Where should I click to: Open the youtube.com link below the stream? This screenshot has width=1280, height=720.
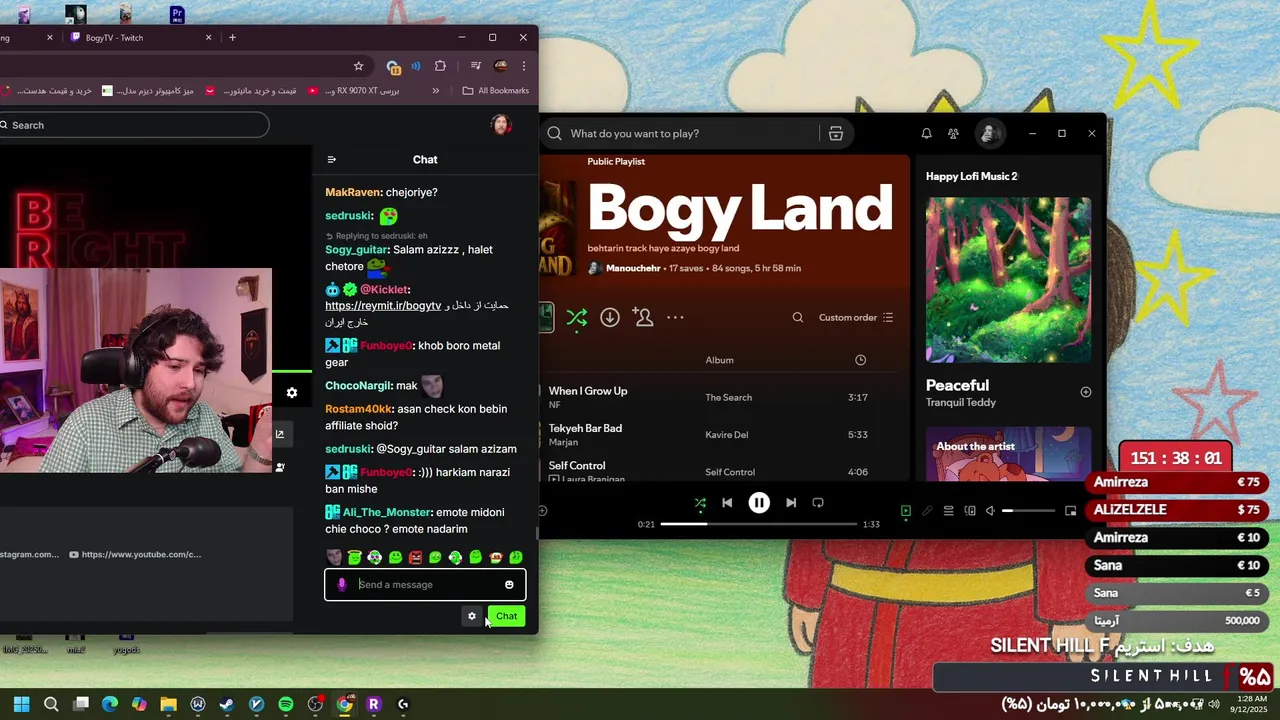(135, 554)
